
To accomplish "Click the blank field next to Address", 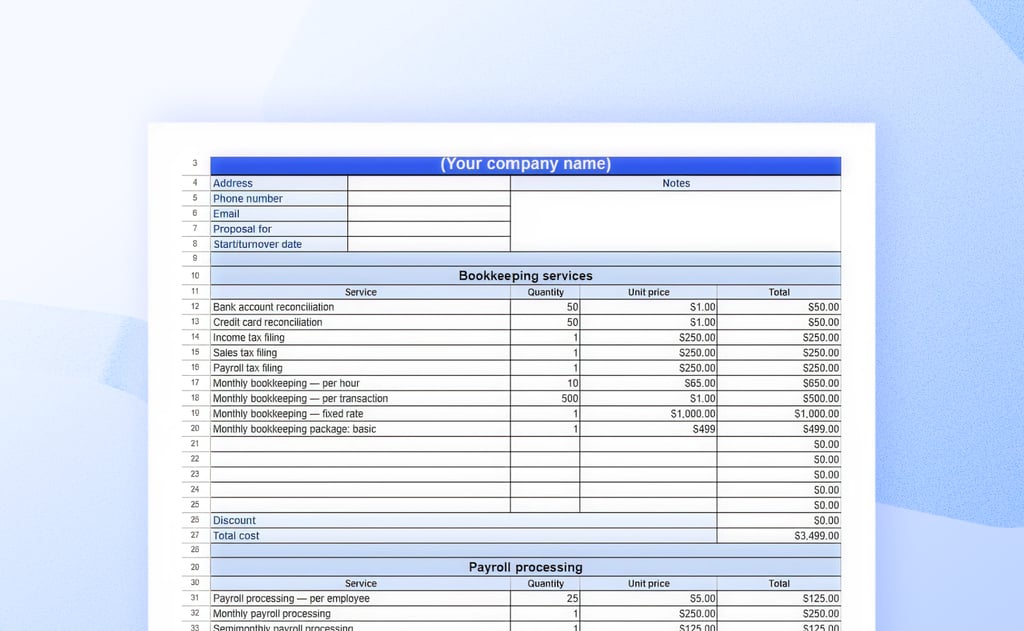I will click(428, 184).
